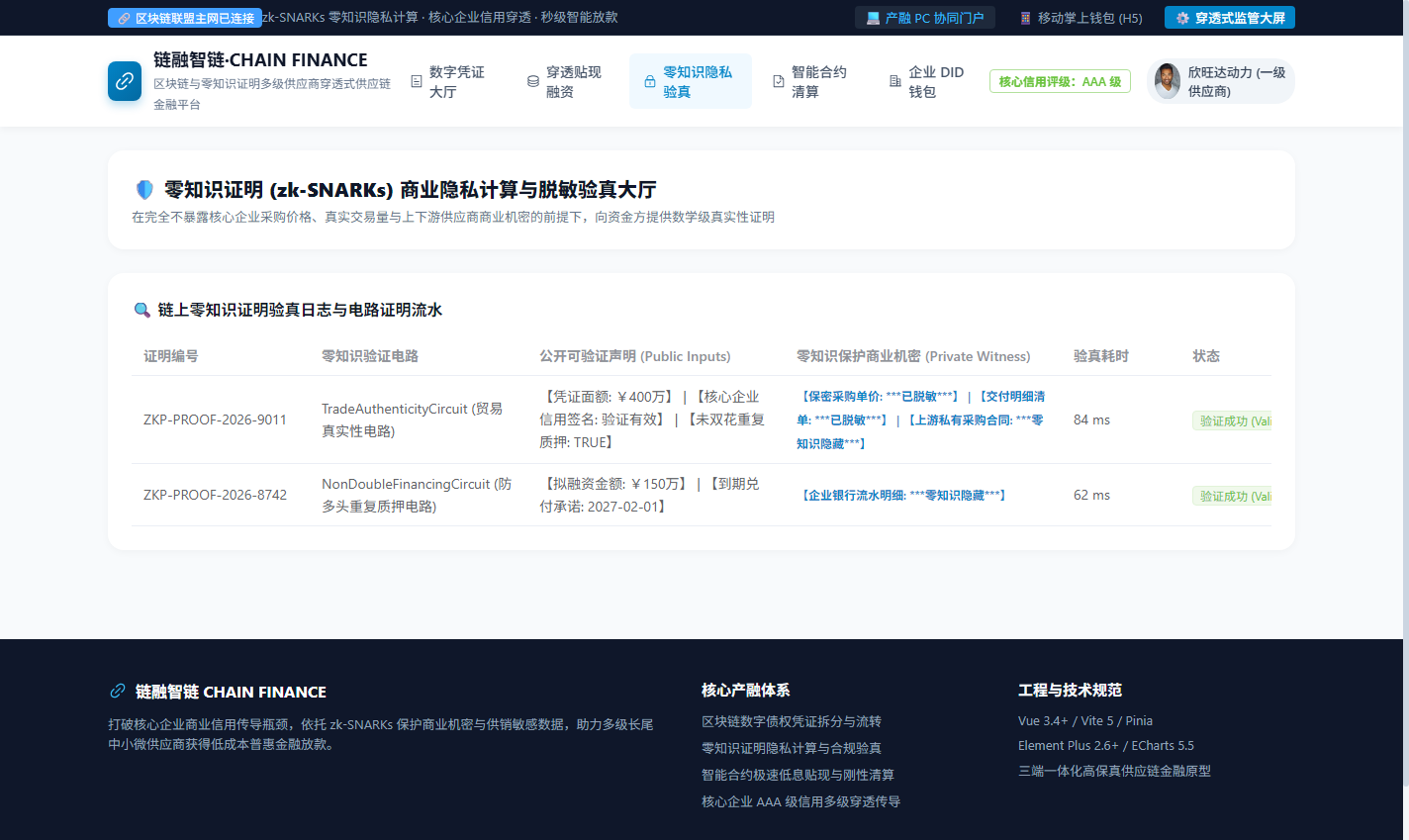Image resolution: width=1409 pixels, height=840 pixels.
Task: Open footer link 智能合约极速低息贴现与刚性清算
Action: coord(798,775)
